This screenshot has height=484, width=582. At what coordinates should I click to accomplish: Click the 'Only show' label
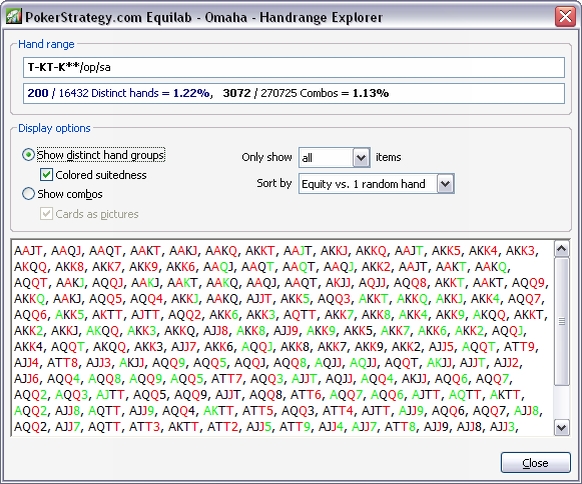pyautogui.click(x=267, y=157)
